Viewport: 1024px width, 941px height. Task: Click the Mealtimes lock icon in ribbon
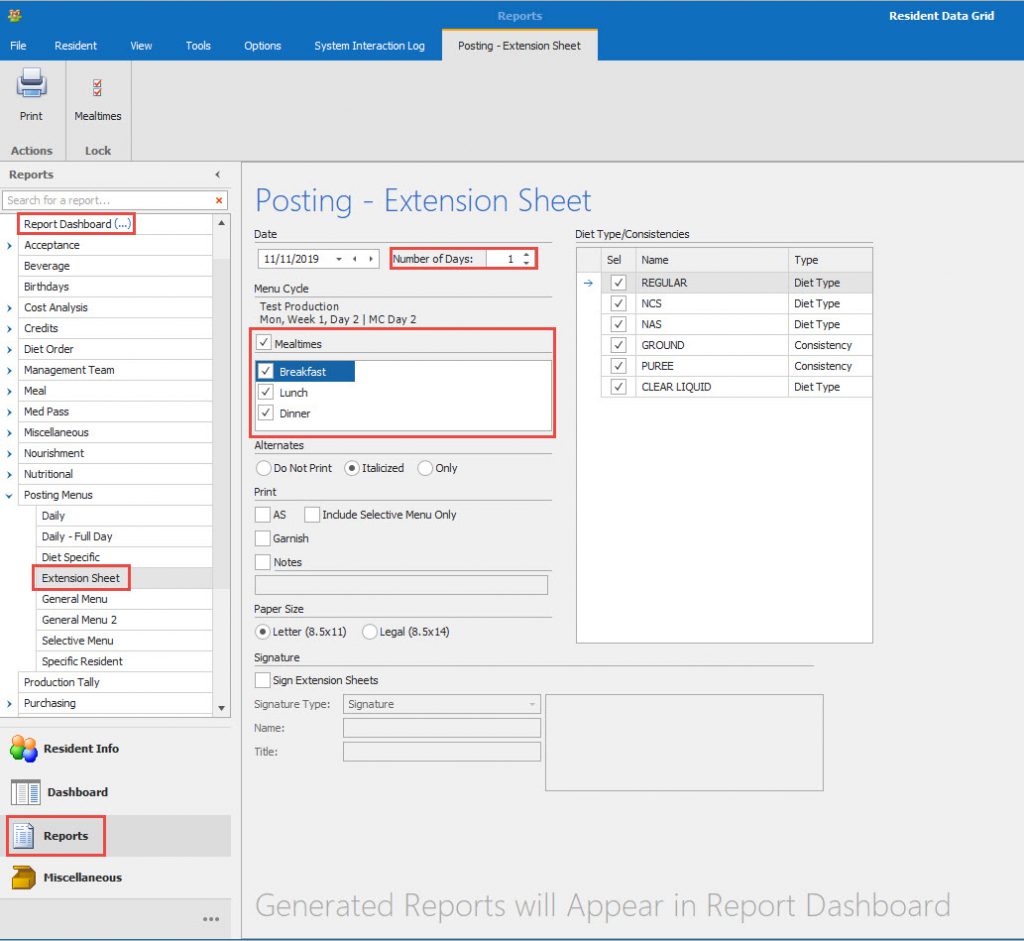[x=97, y=88]
